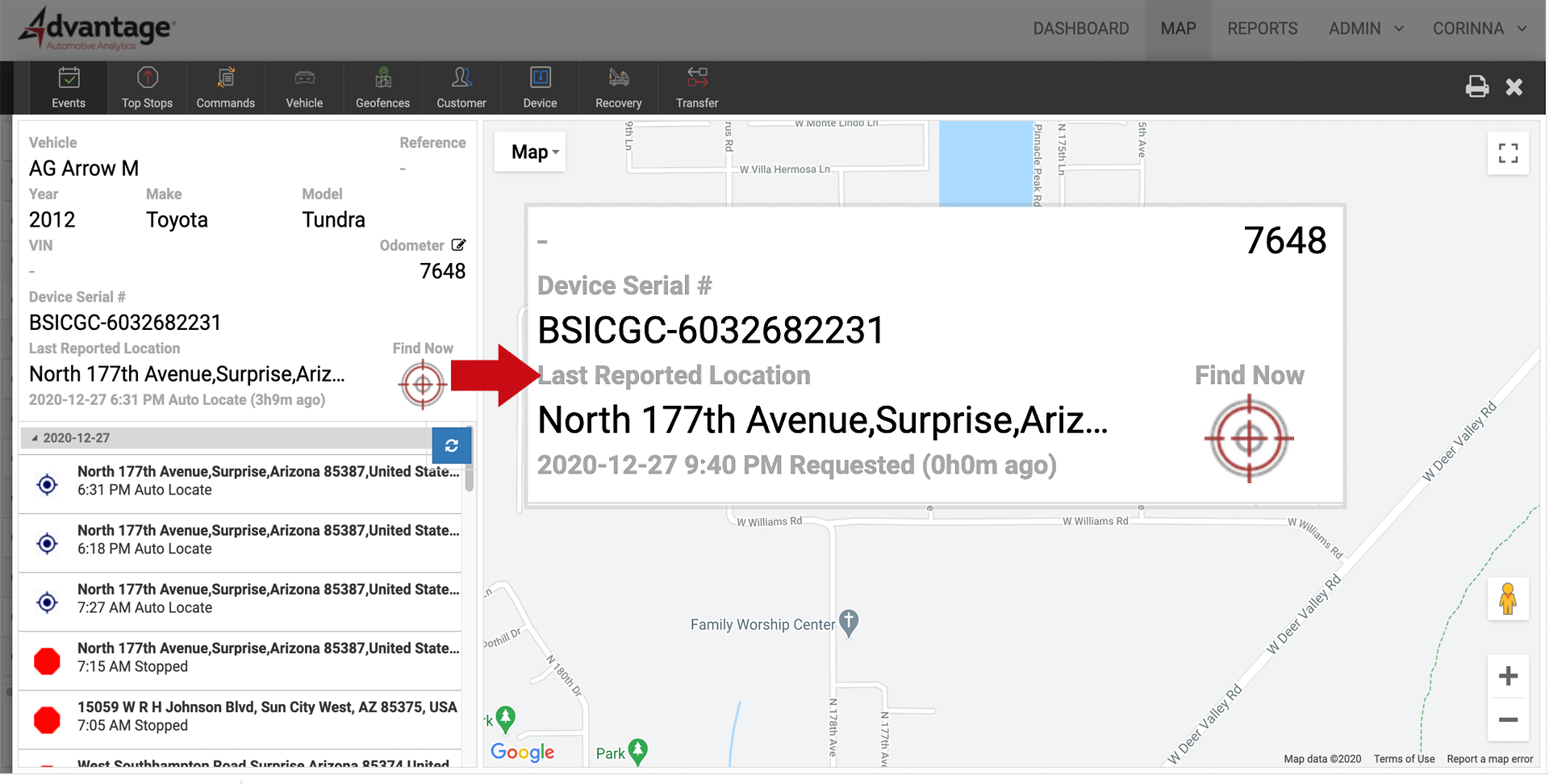Open the Commands panel
The image size is (1549, 784).
point(225,87)
